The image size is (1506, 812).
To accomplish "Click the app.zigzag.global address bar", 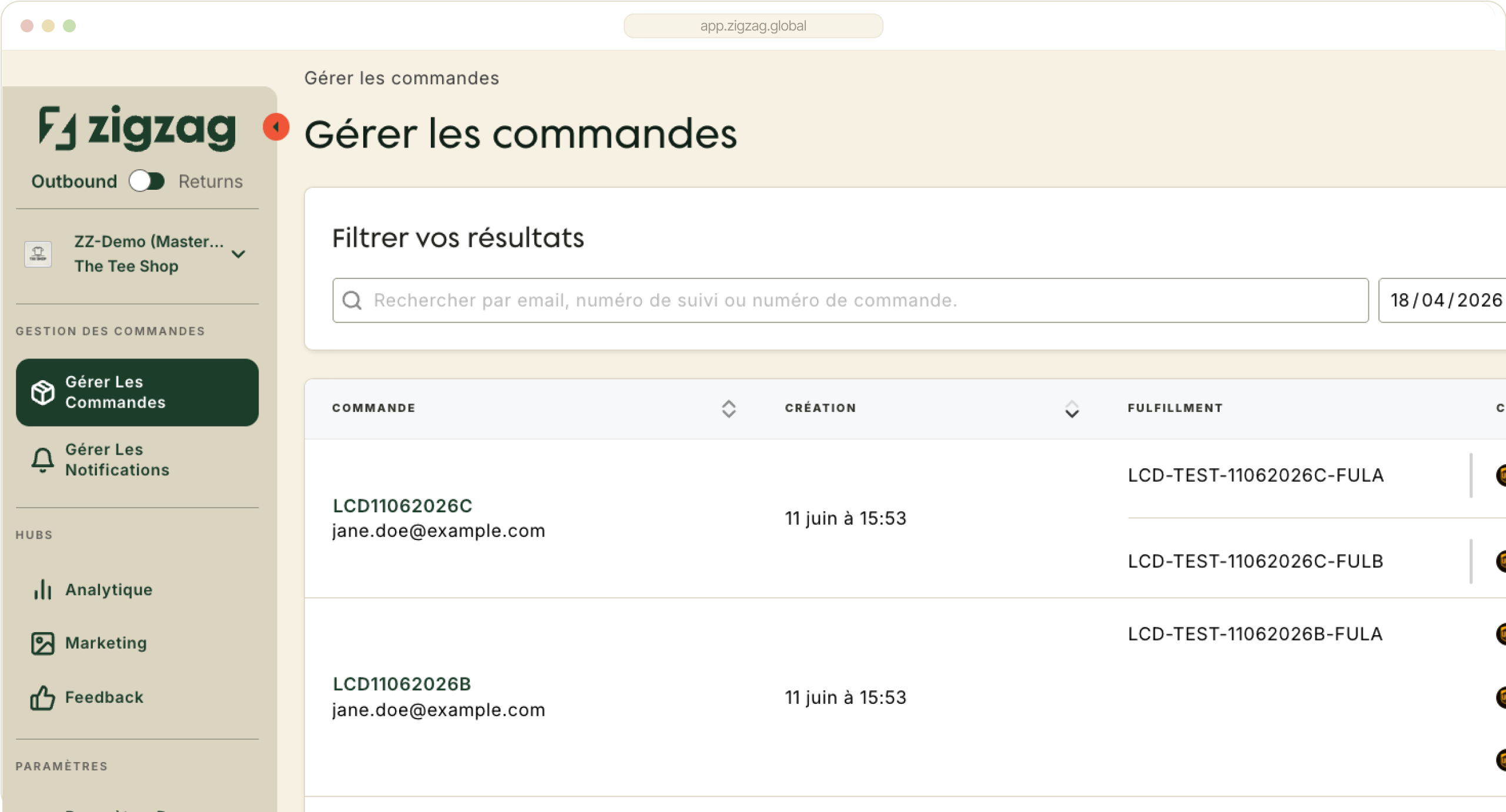I will 753,26.
